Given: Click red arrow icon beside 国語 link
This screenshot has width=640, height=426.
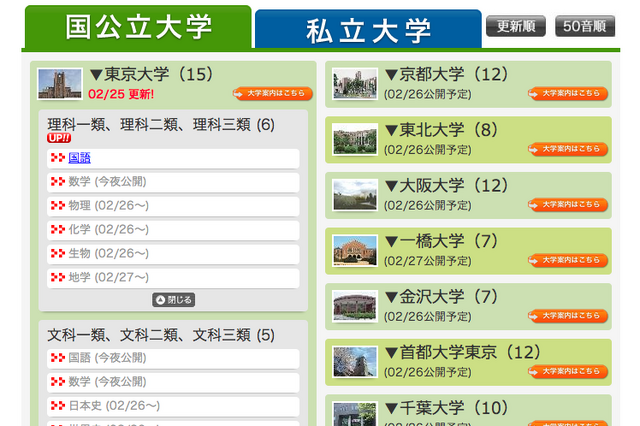Looking at the screenshot, I should pos(58,158).
